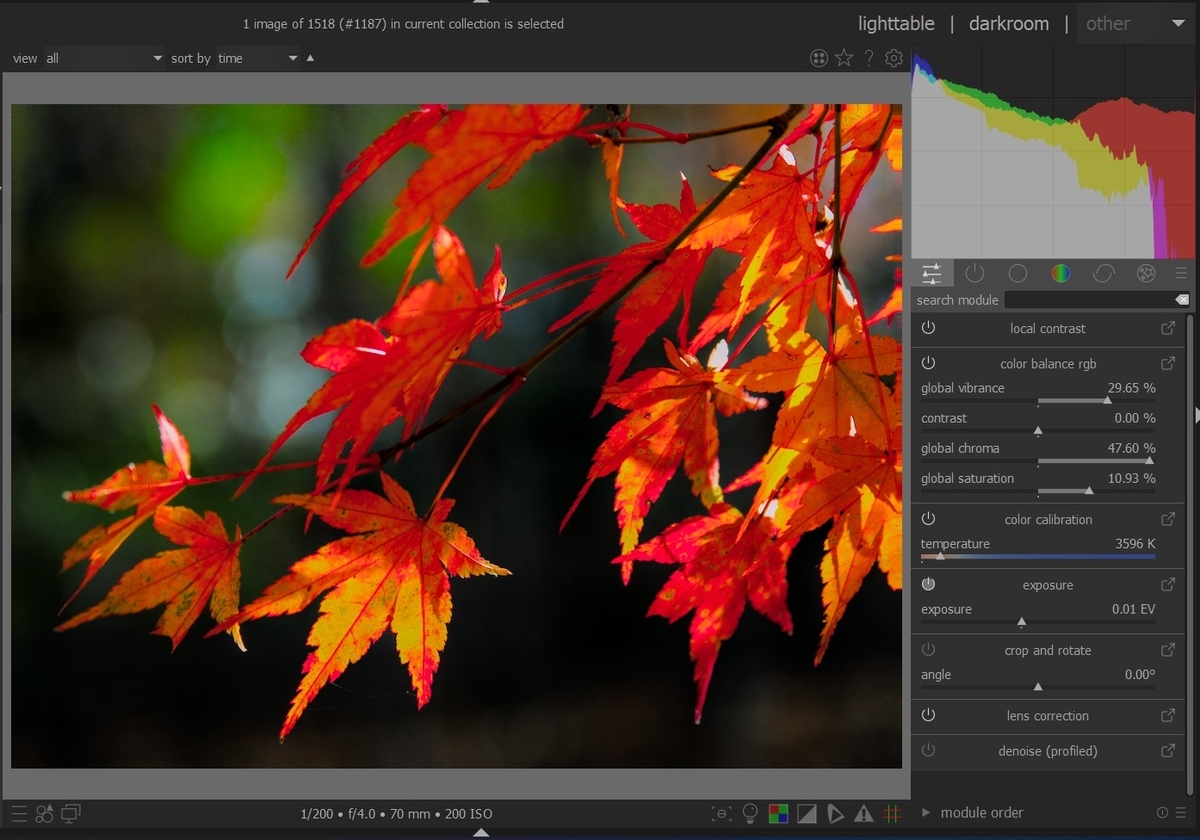1200x840 pixels.
Task: Toggle gamut check warning icon
Action: pyautogui.click(x=864, y=814)
